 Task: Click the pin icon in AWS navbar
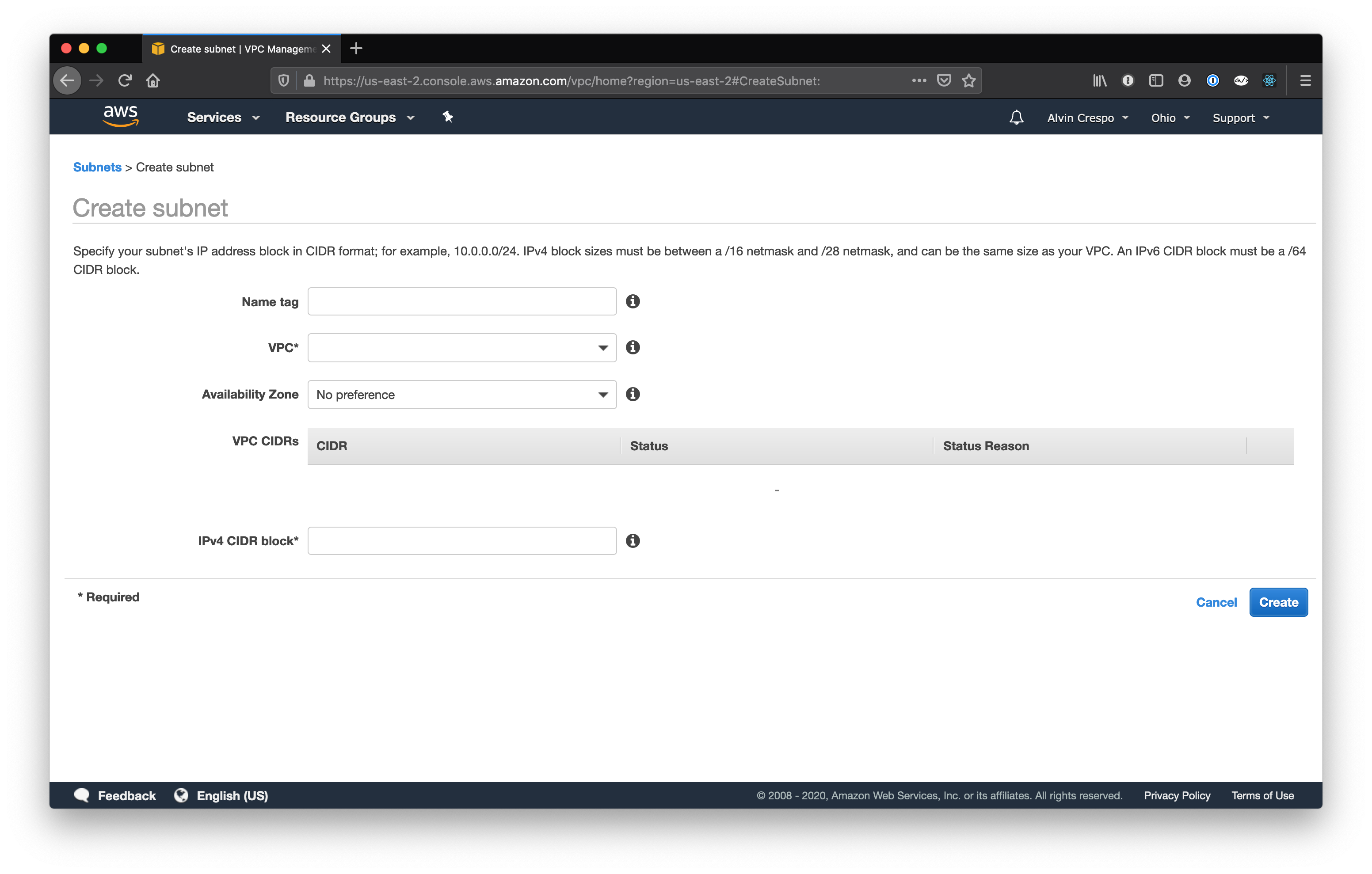tap(448, 117)
